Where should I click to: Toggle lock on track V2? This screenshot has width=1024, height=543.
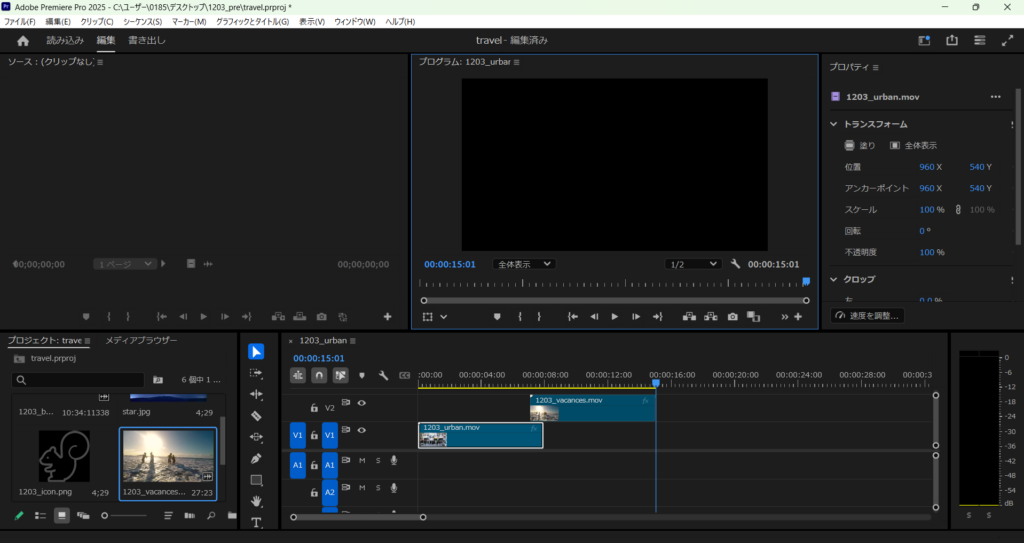click(314, 408)
